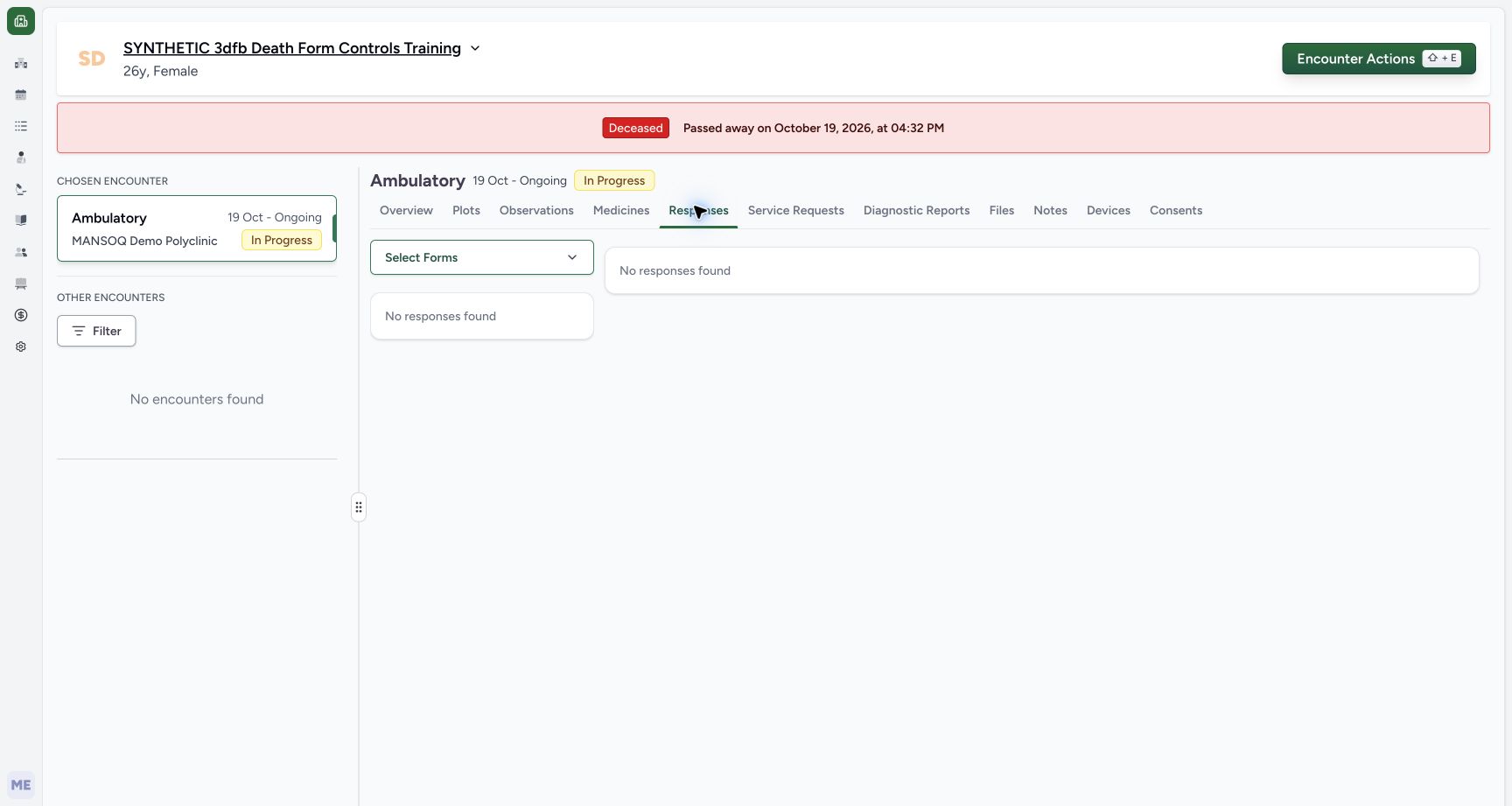Switch to the Notes tab
The width and height of the screenshot is (1512, 806).
point(1050,210)
